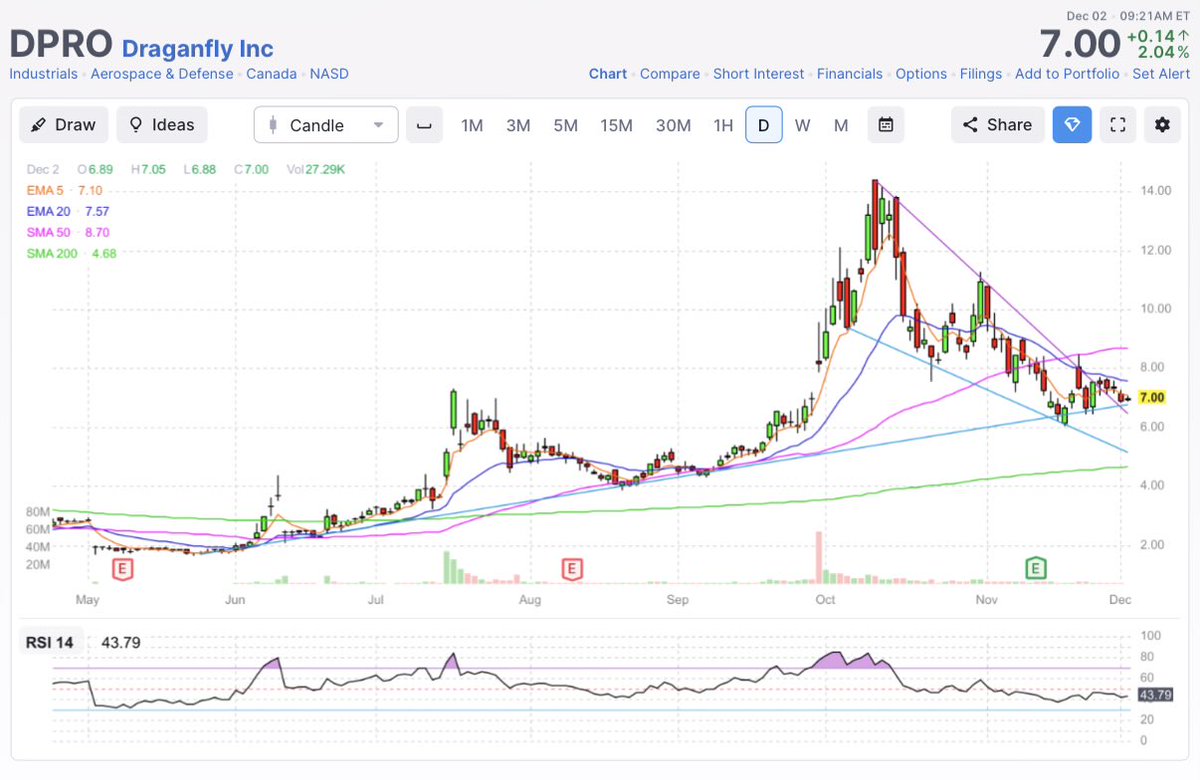This screenshot has width=1200, height=780.
Task: Click the blue diamond premium icon
Action: [x=1072, y=125]
